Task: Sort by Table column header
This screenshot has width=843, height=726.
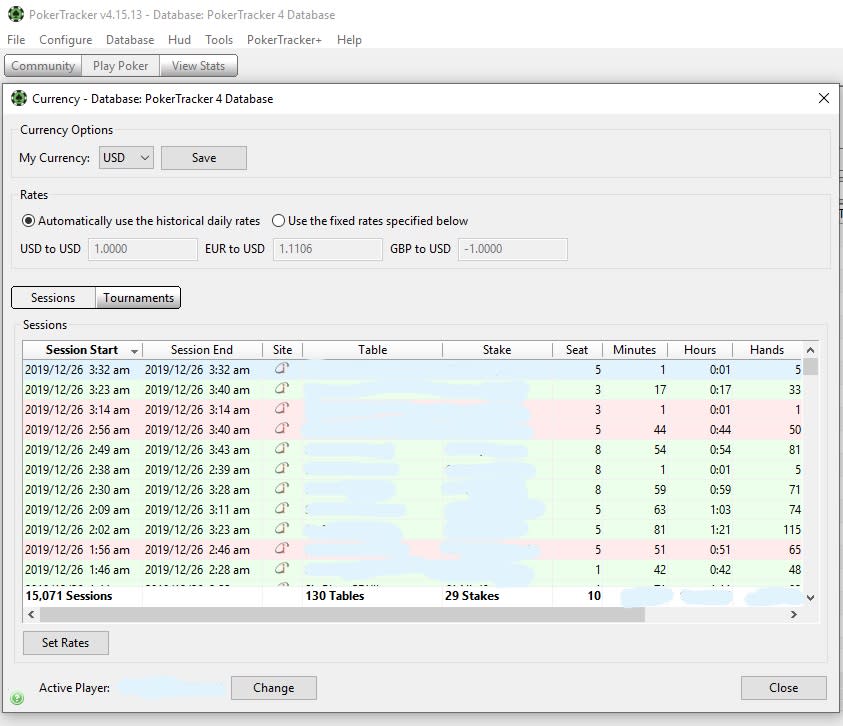Action: [x=373, y=350]
